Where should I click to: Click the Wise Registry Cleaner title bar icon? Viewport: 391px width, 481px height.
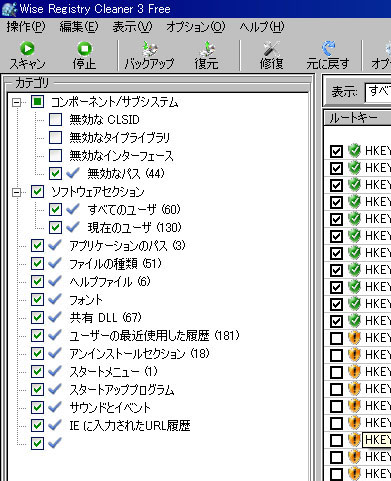tap(9, 9)
